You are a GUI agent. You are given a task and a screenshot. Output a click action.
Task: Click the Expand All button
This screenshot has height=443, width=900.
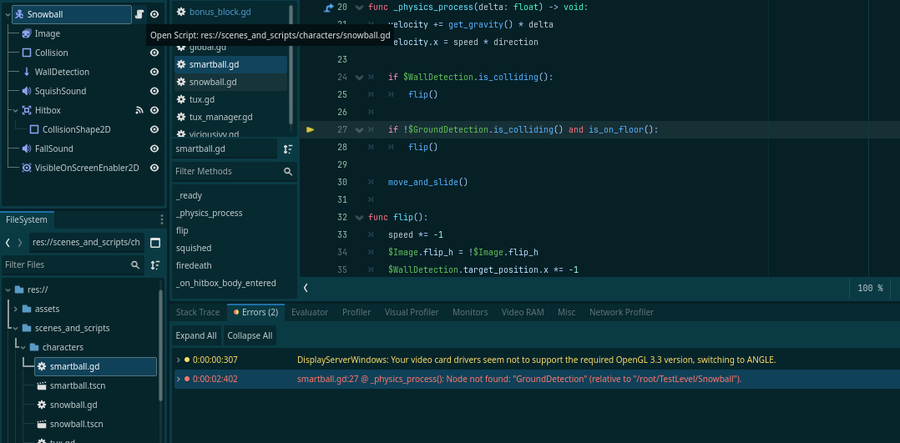pyautogui.click(x=197, y=336)
